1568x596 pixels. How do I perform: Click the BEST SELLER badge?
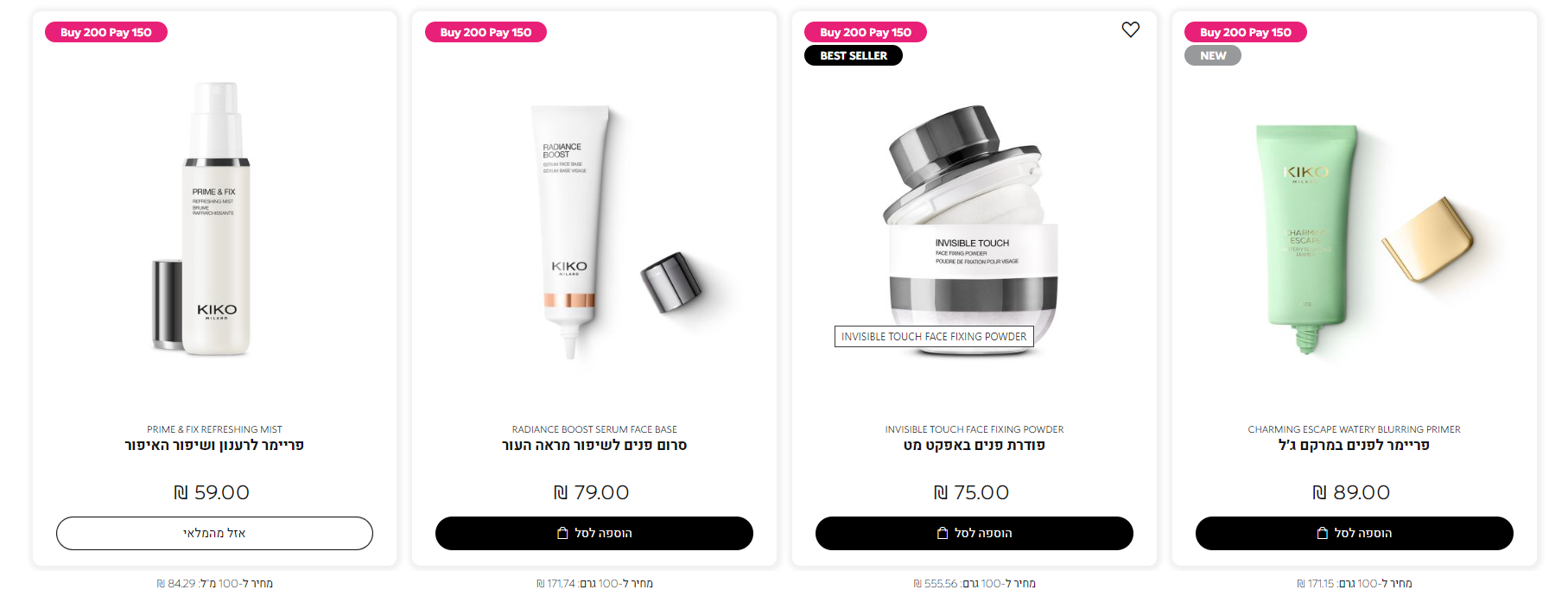point(854,55)
